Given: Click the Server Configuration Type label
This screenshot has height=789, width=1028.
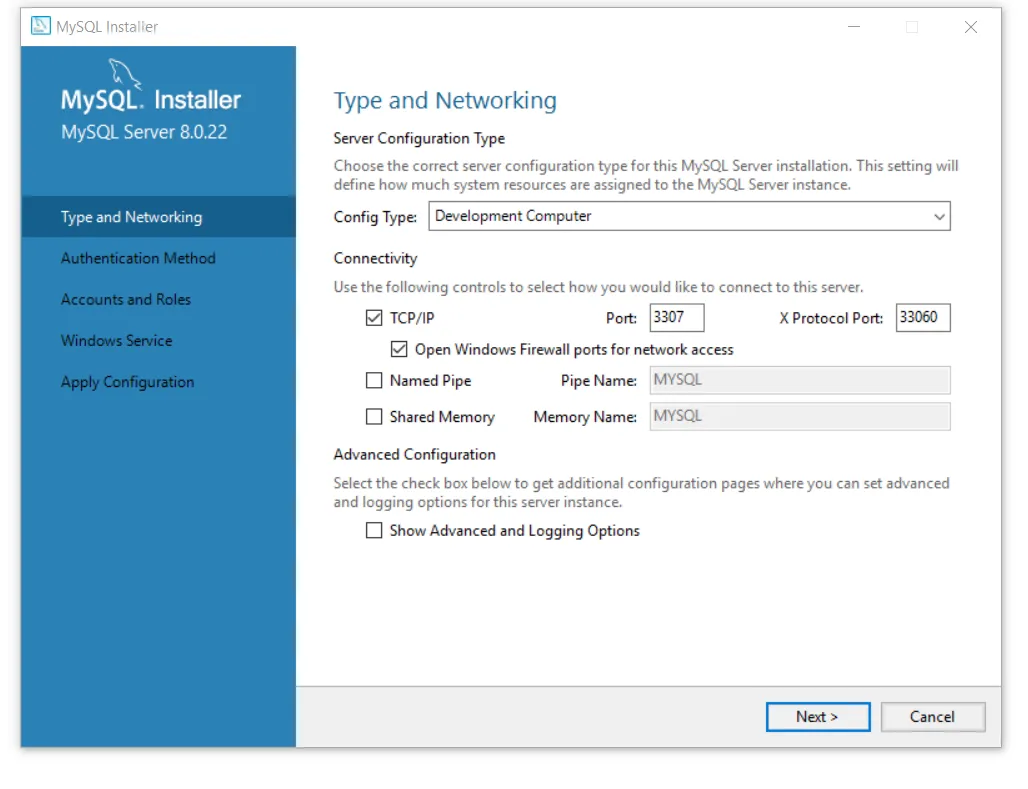Looking at the screenshot, I should tap(419, 138).
